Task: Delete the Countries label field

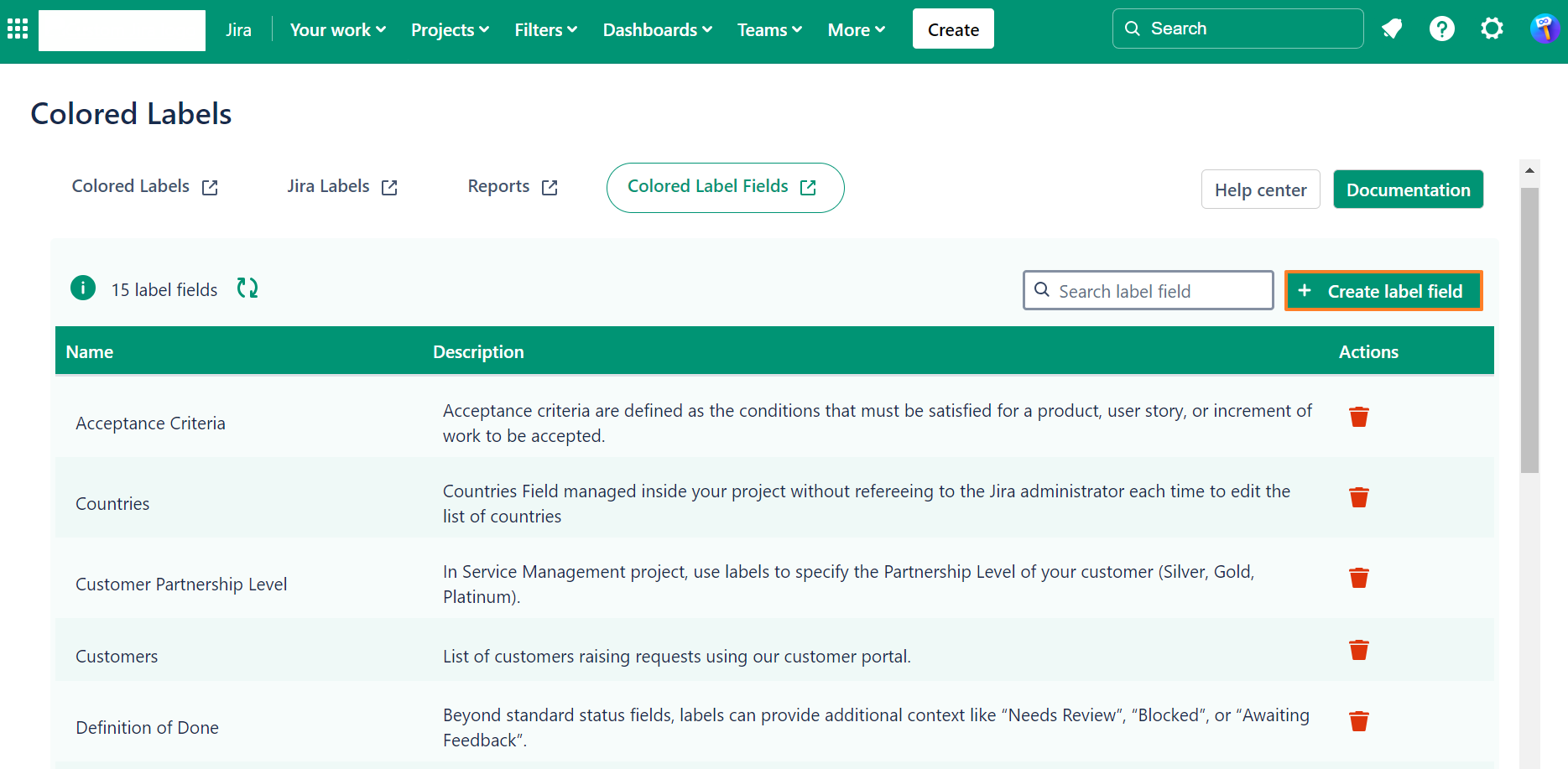Action: 1358,497
